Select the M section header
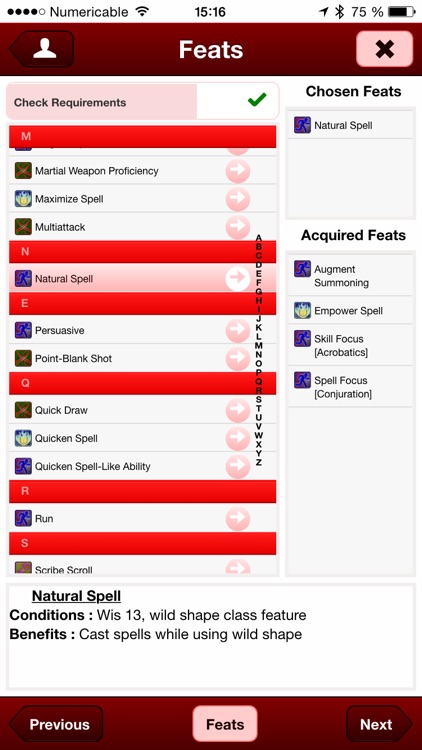422x750 pixels. [x=143, y=136]
